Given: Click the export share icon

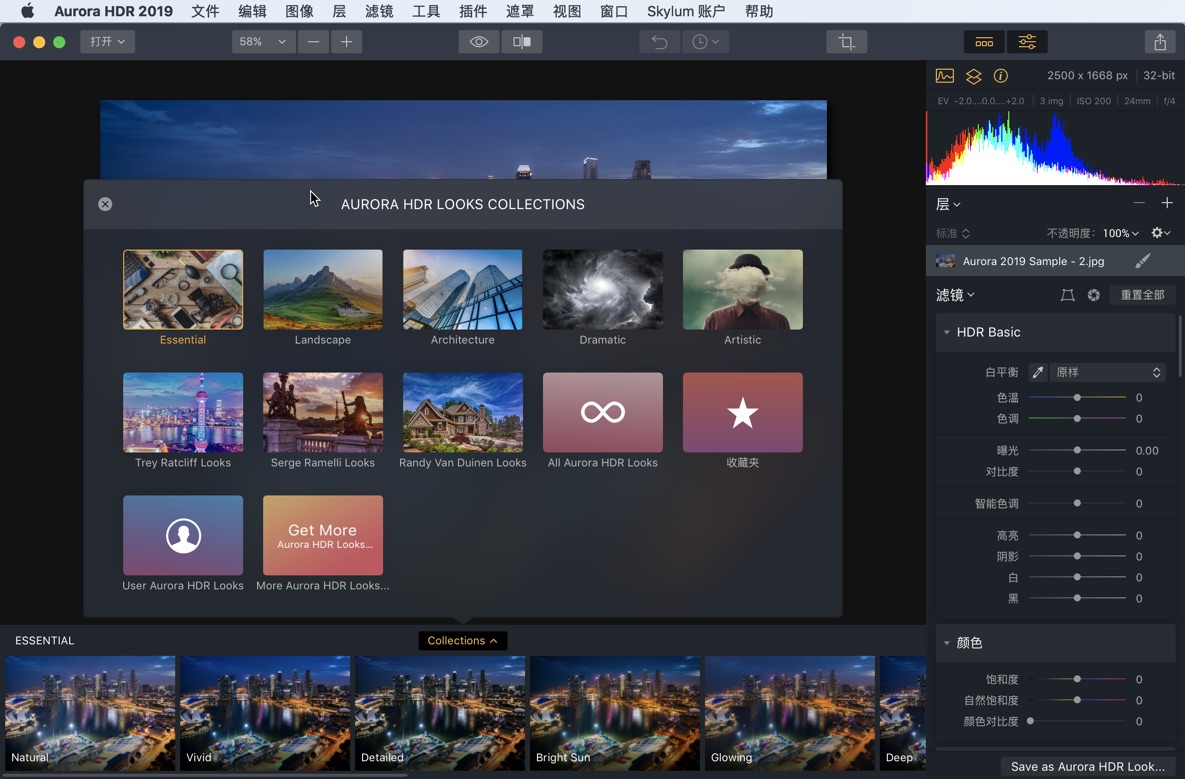Looking at the screenshot, I should point(1160,42).
